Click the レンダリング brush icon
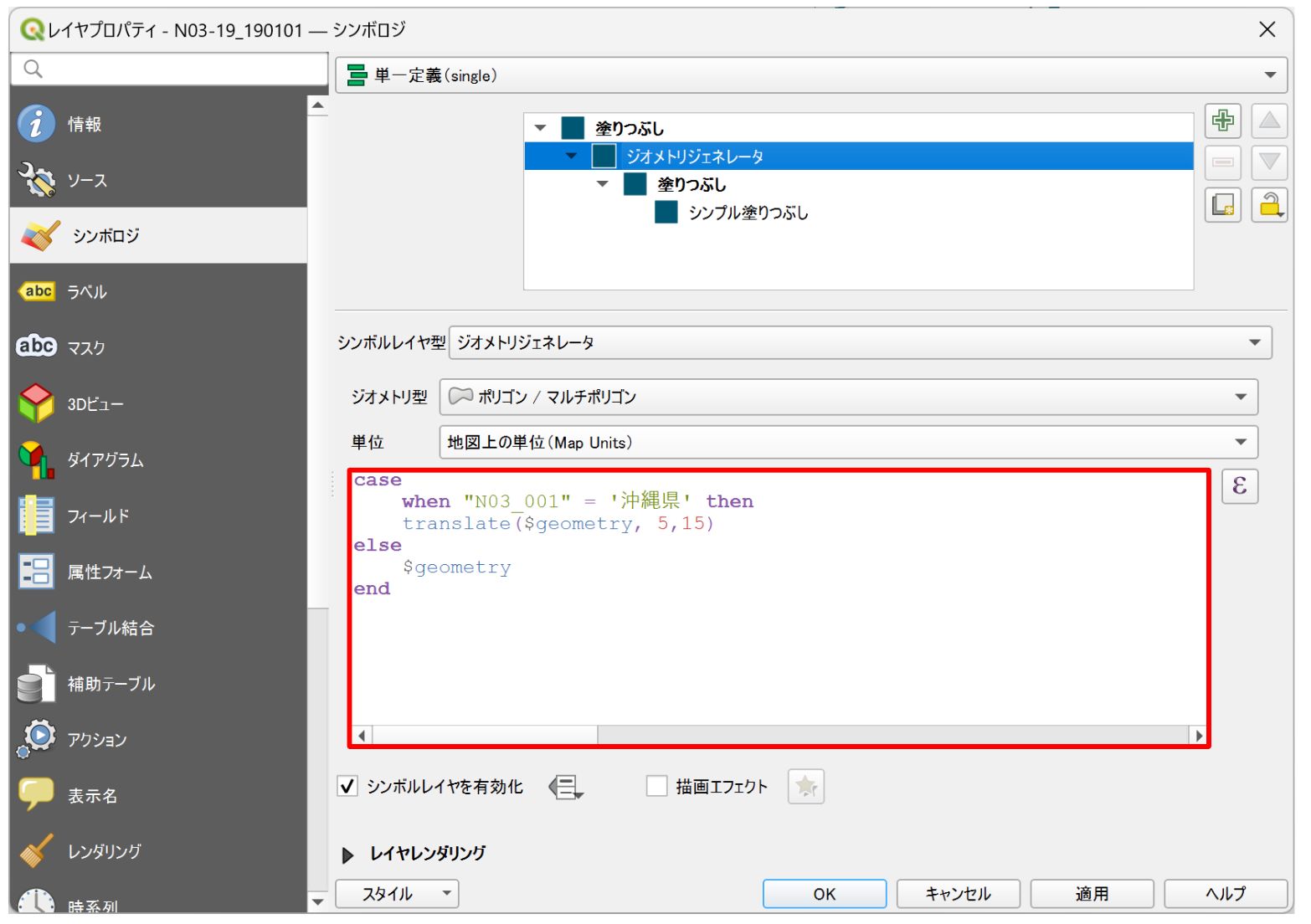Viewport: 1311px width, 924px height. tap(36, 851)
